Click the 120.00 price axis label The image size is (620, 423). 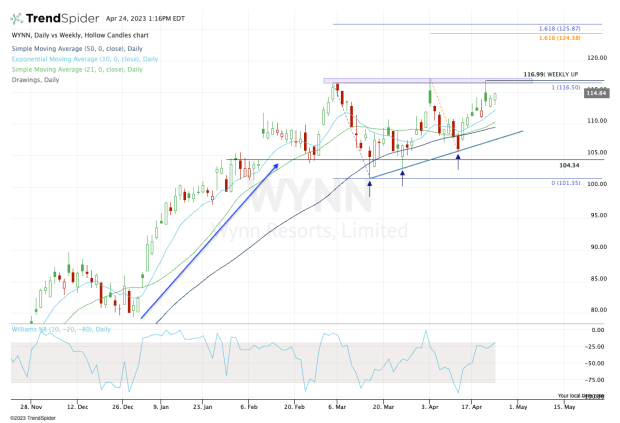pyautogui.click(x=597, y=58)
